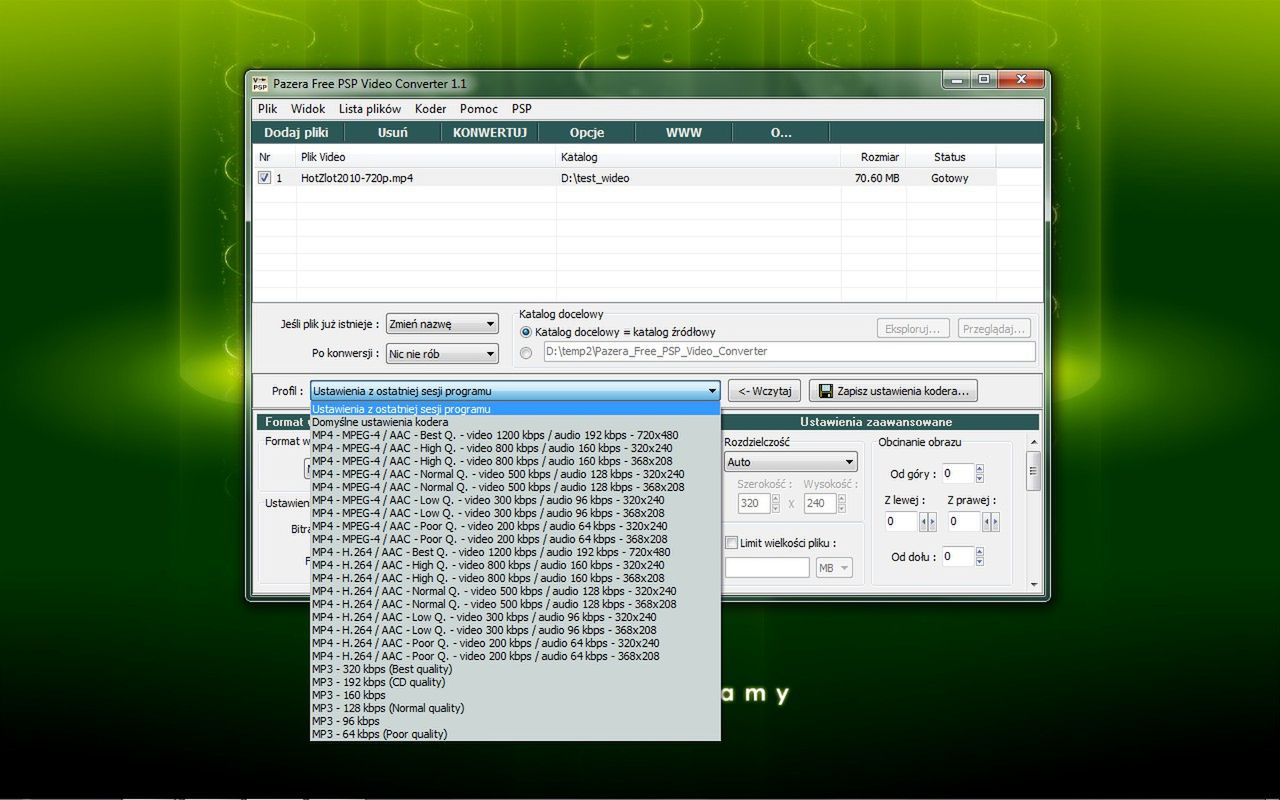The height and width of the screenshot is (800, 1280).
Task: Click the Eksploruj... button
Action: [913, 328]
